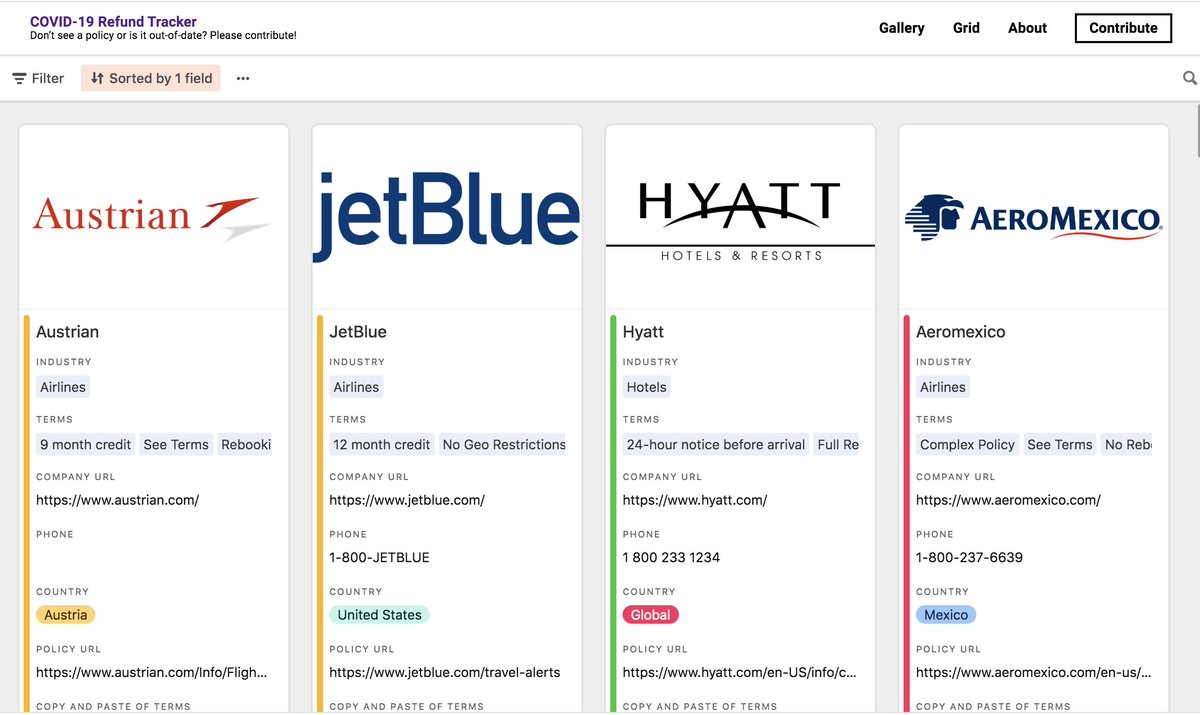Select the Austrian card title

(67, 332)
